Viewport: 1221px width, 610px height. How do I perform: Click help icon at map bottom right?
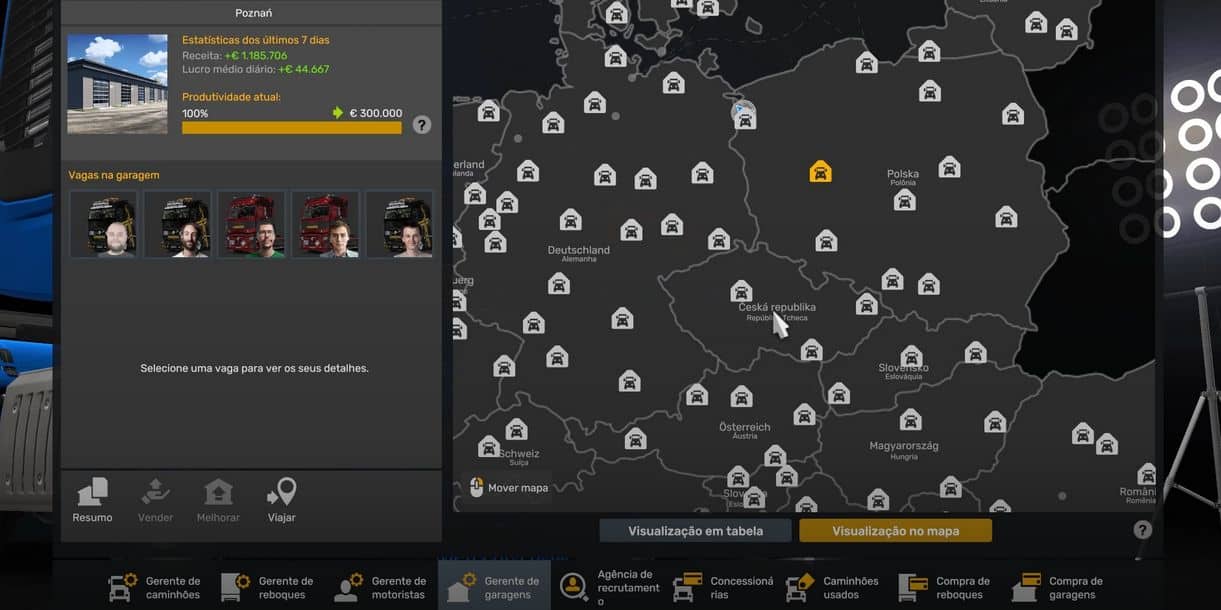coord(1142,530)
